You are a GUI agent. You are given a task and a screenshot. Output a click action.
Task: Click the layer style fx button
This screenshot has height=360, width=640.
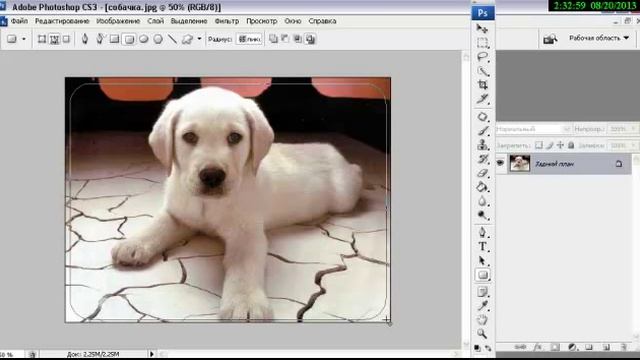coord(538,347)
